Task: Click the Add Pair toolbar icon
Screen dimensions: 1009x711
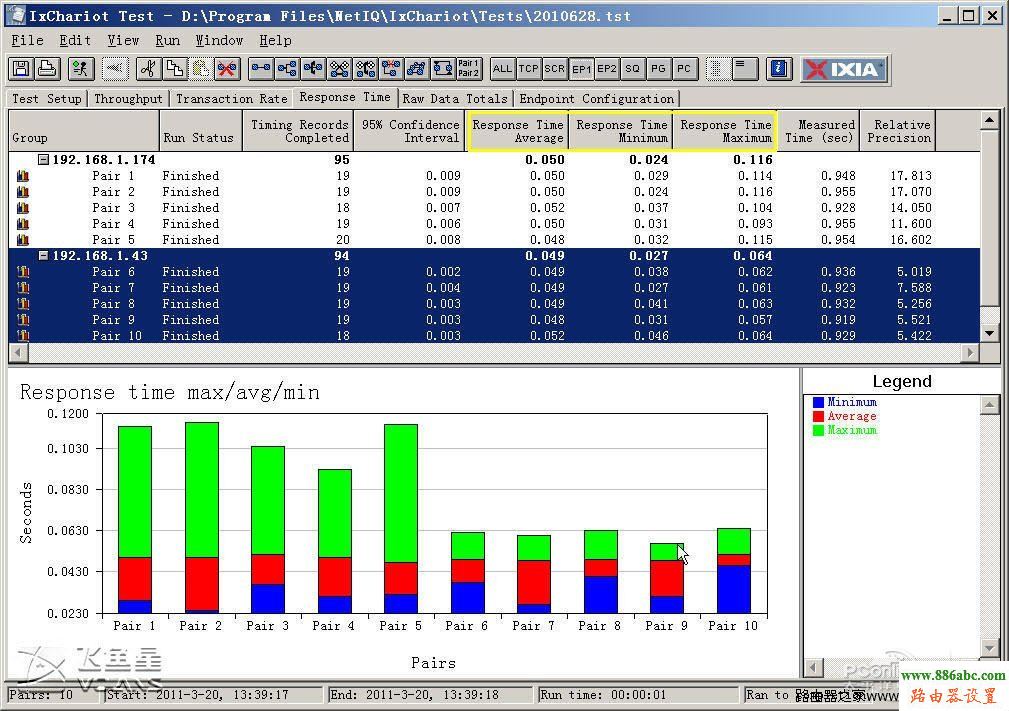Action: point(261,69)
